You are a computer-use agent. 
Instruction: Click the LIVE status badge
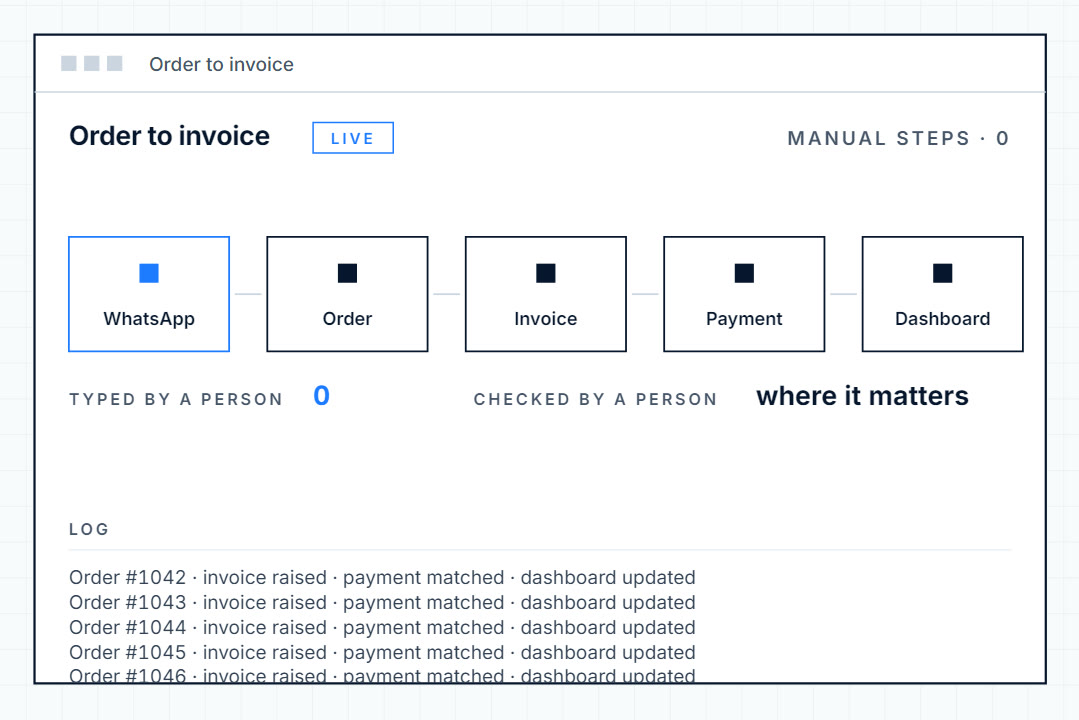353,138
